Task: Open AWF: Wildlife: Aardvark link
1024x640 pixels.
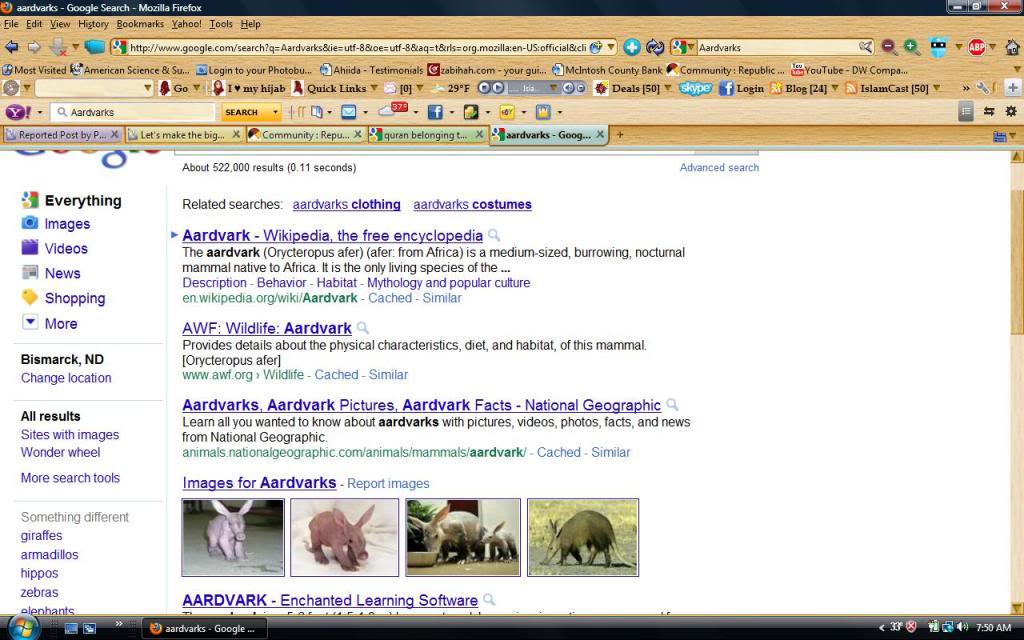Action: [267, 328]
